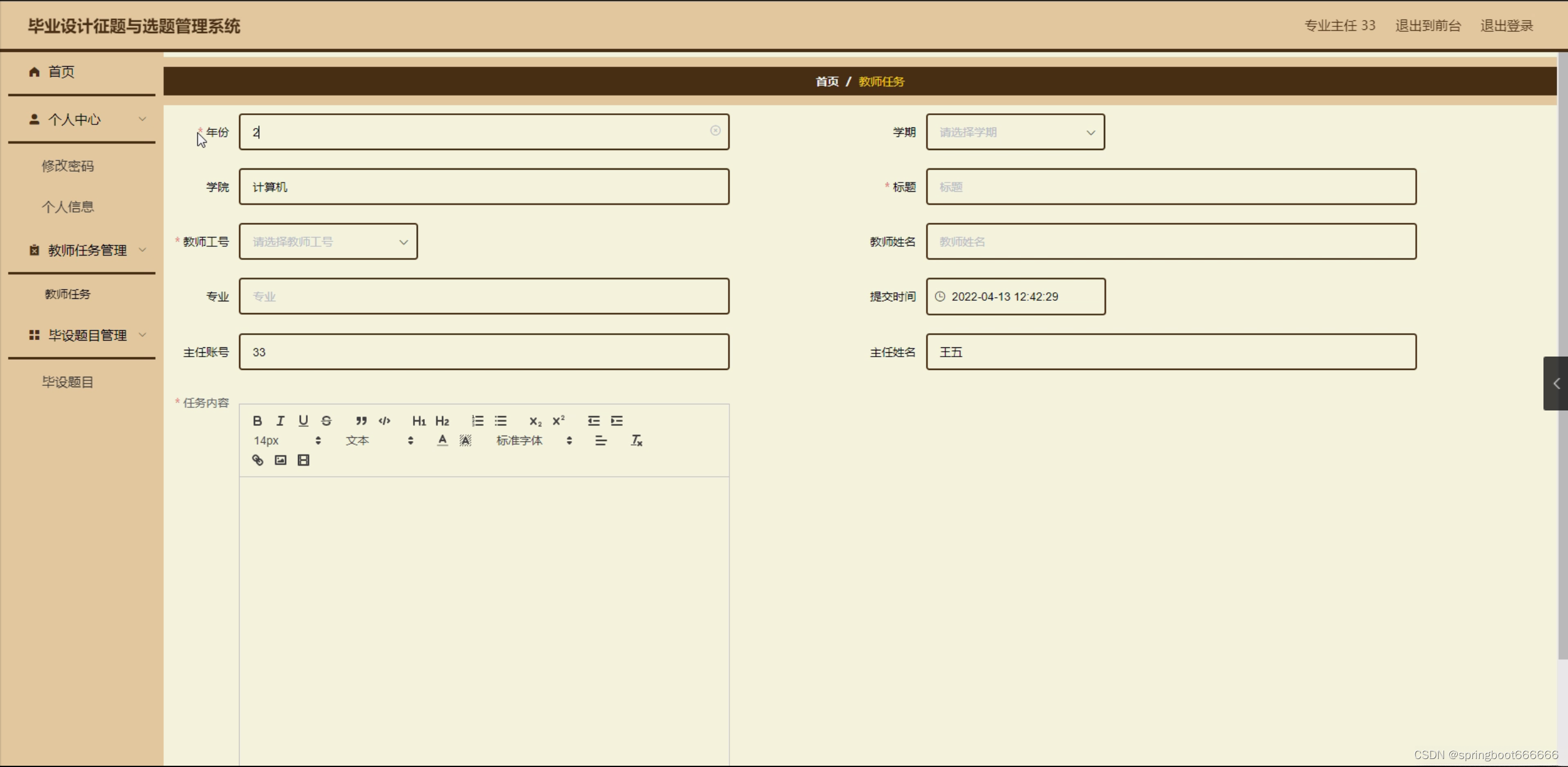Open 毕设题目 in the sidebar

[x=67, y=382]
